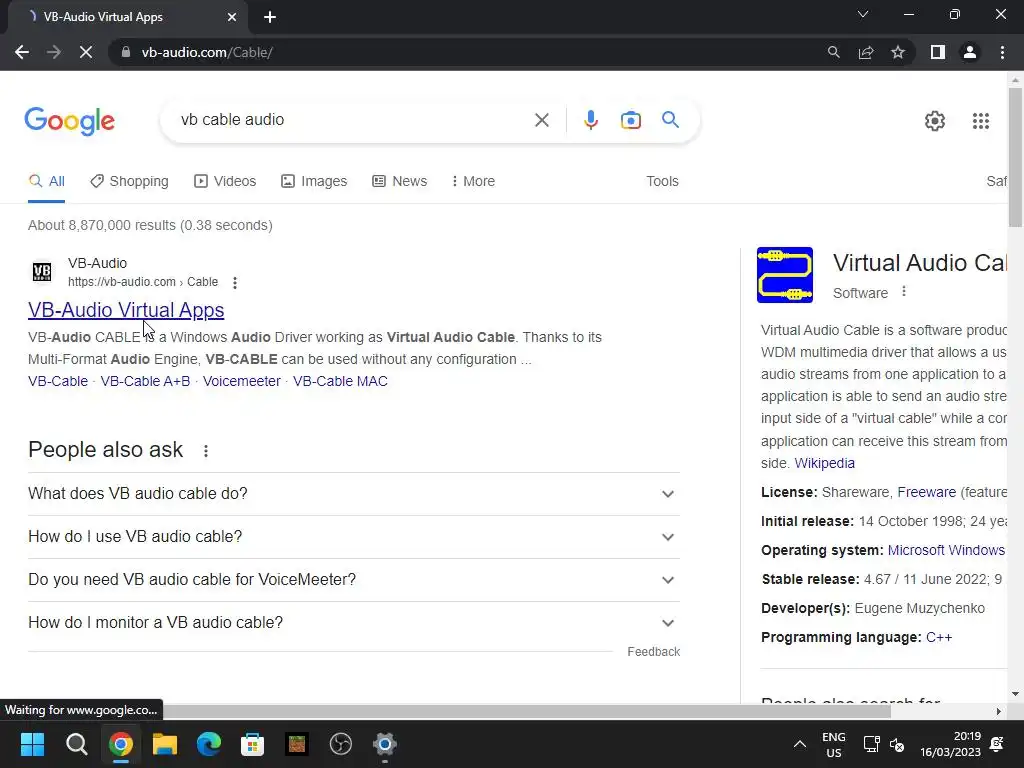This screenshot has width=1024, height=768.
Task: Switch to the News tab
Action: pyautogui.click(x=400, y=182)
